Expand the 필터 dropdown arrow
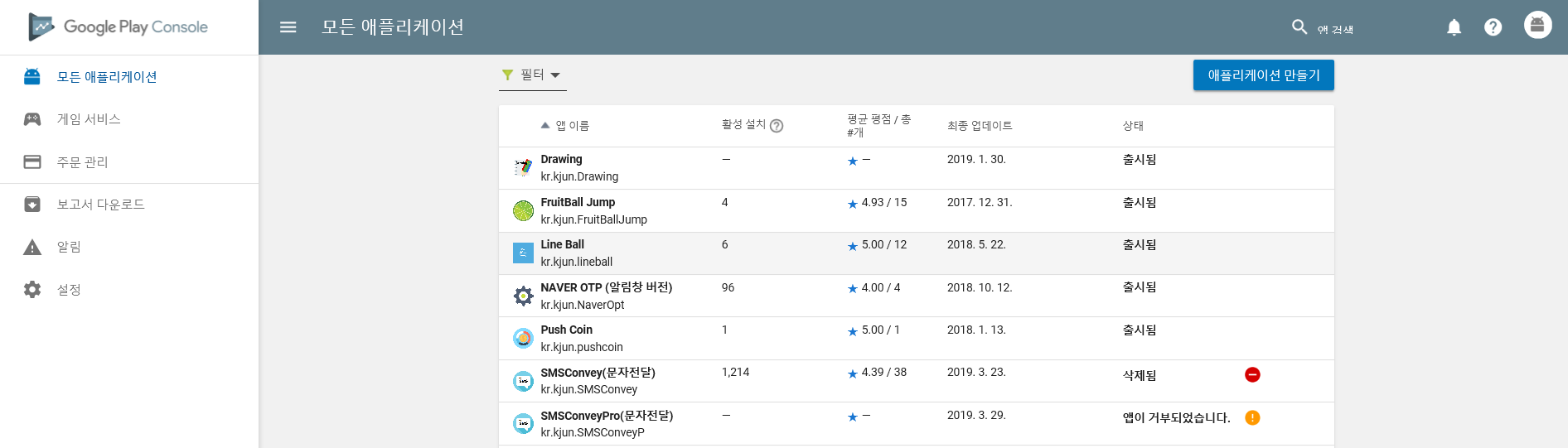The width and height of the screenshot is (1568, 448). [555, 75]
